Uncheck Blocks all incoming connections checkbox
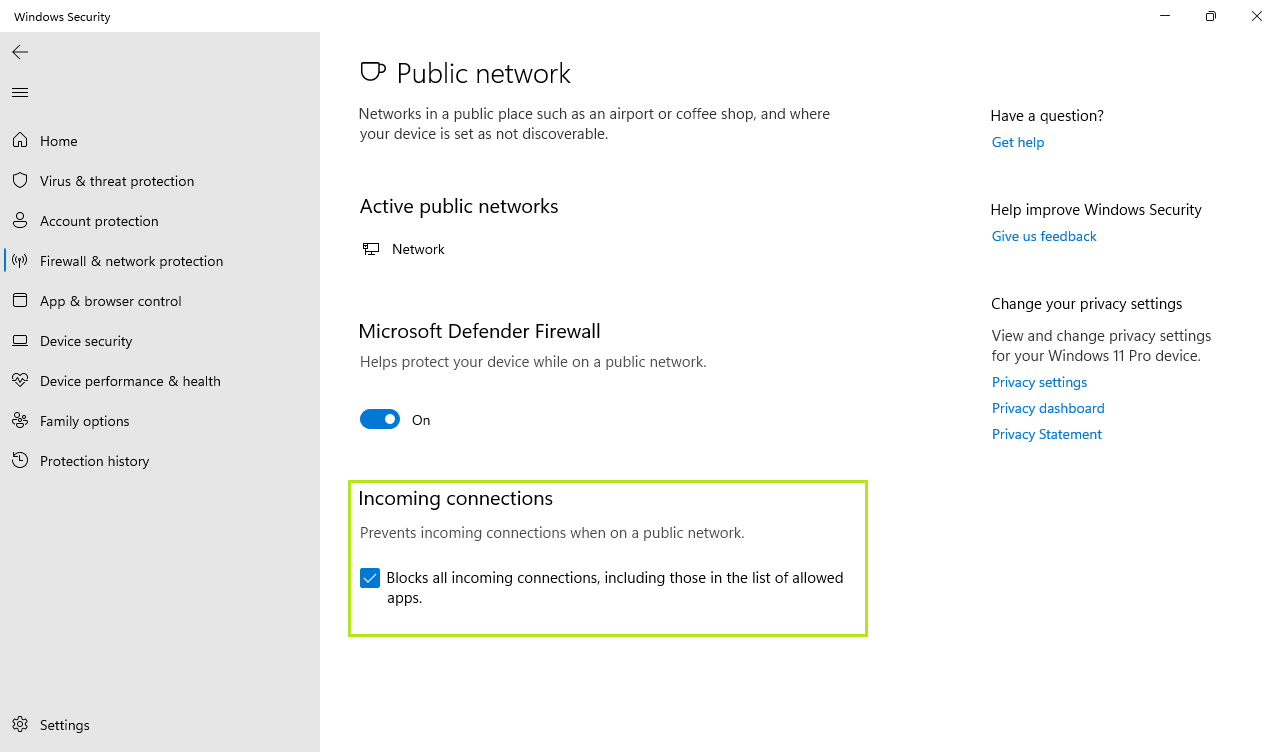The height and width of the screenshot is (752, 1280). coord(370,578)
